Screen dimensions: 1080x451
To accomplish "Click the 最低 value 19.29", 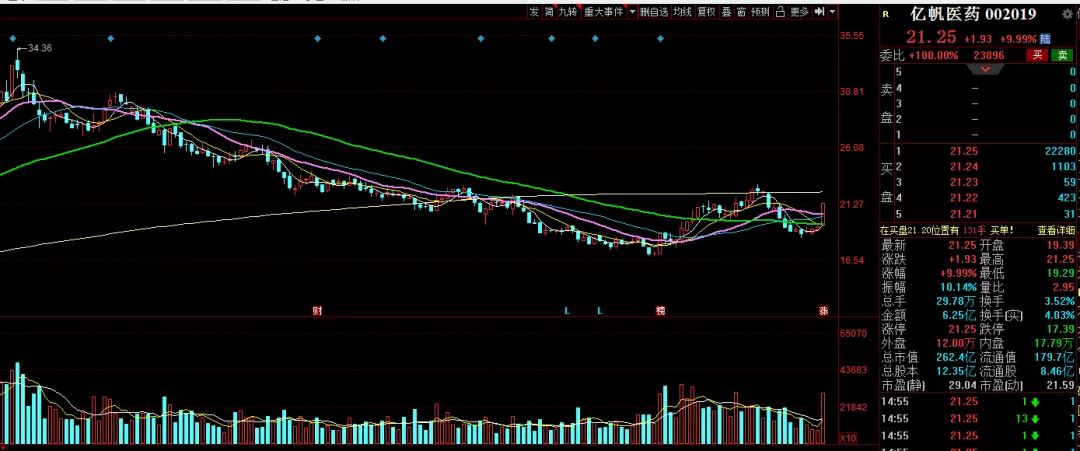I will (x=1061, y=273).
